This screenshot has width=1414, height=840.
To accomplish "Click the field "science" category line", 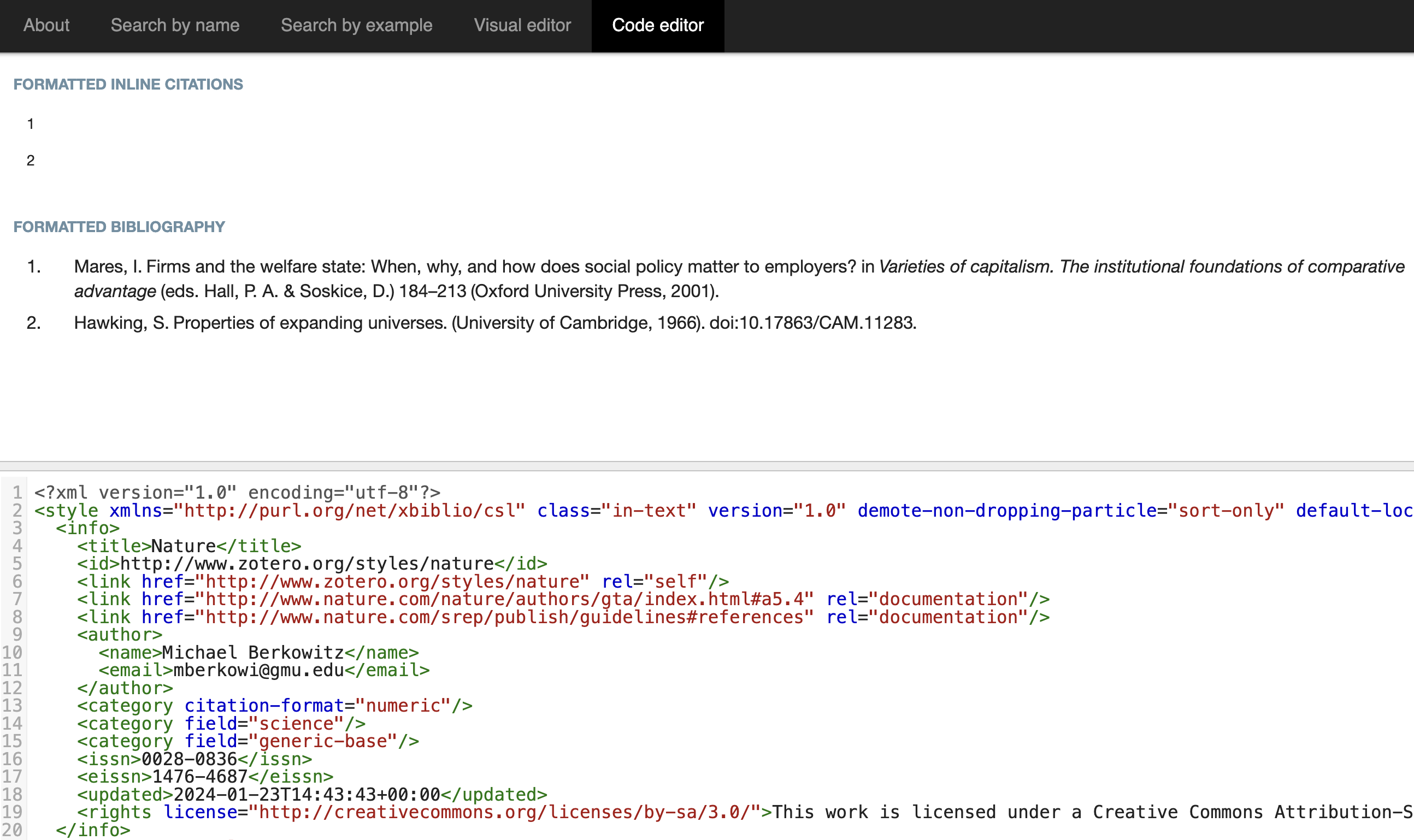I will 221,724.
